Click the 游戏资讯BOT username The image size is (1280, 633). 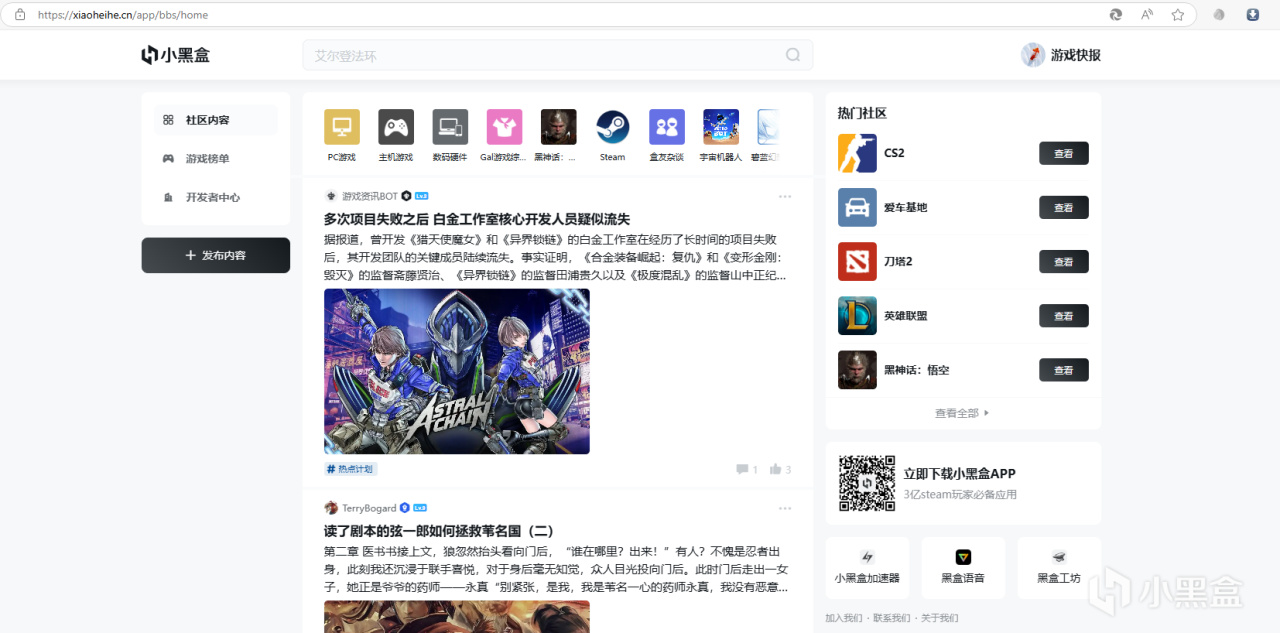pyautogui.click(x=370, y=196)
